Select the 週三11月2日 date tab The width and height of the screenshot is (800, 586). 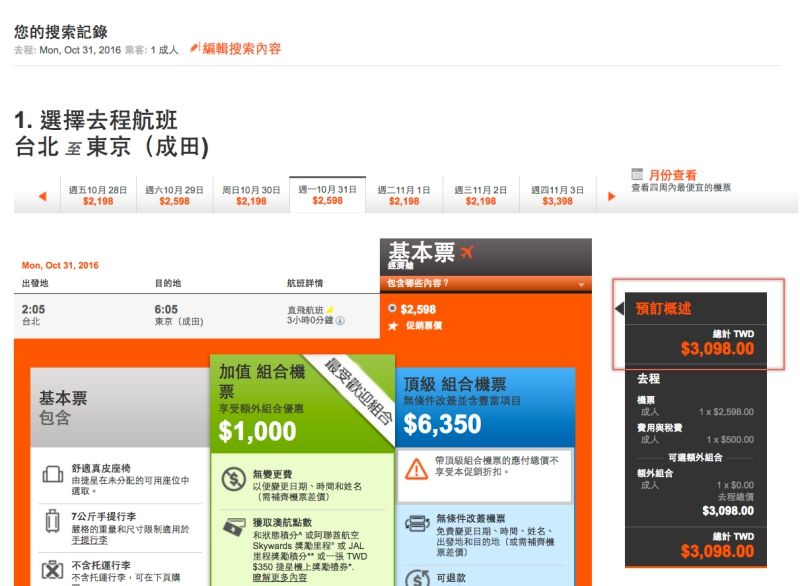(x=481, y=195)
